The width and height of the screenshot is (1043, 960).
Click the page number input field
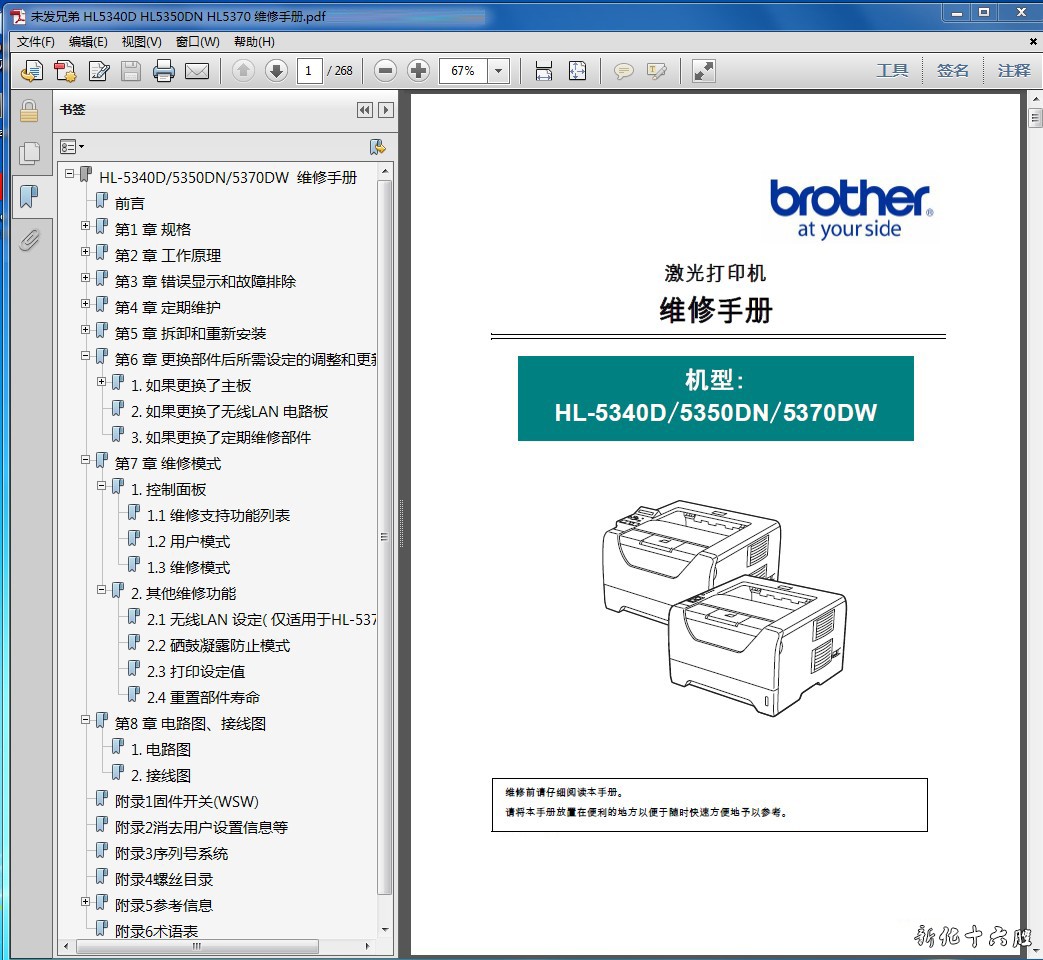[x=309, y=71]
